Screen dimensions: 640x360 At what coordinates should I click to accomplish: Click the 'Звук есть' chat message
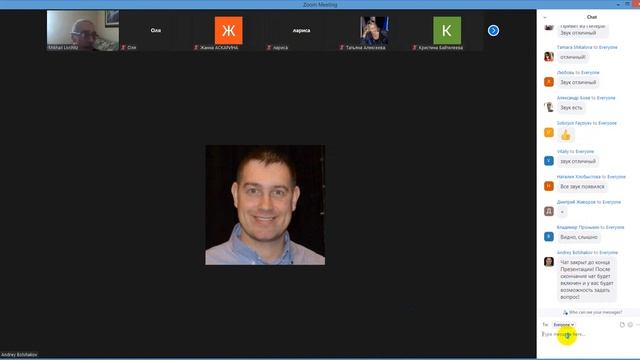571,108
